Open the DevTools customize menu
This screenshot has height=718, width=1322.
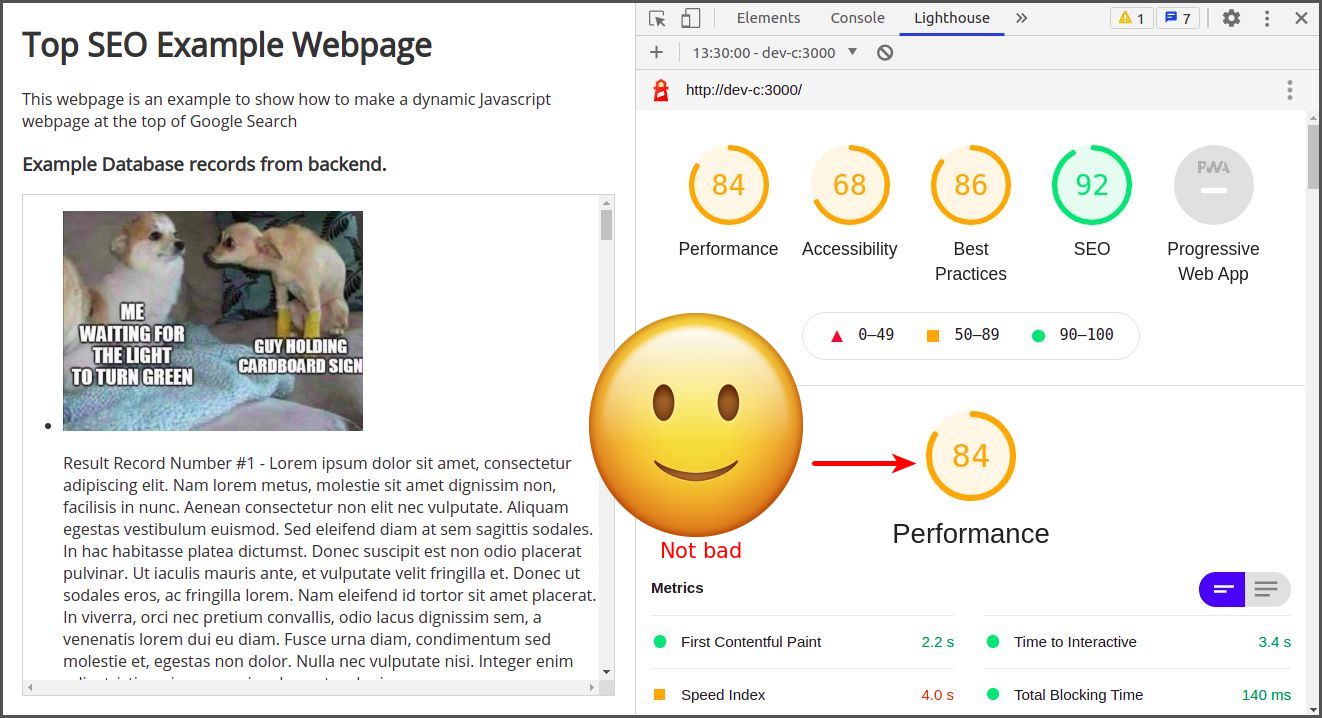pyautogui.click(x=1266, y=17)
